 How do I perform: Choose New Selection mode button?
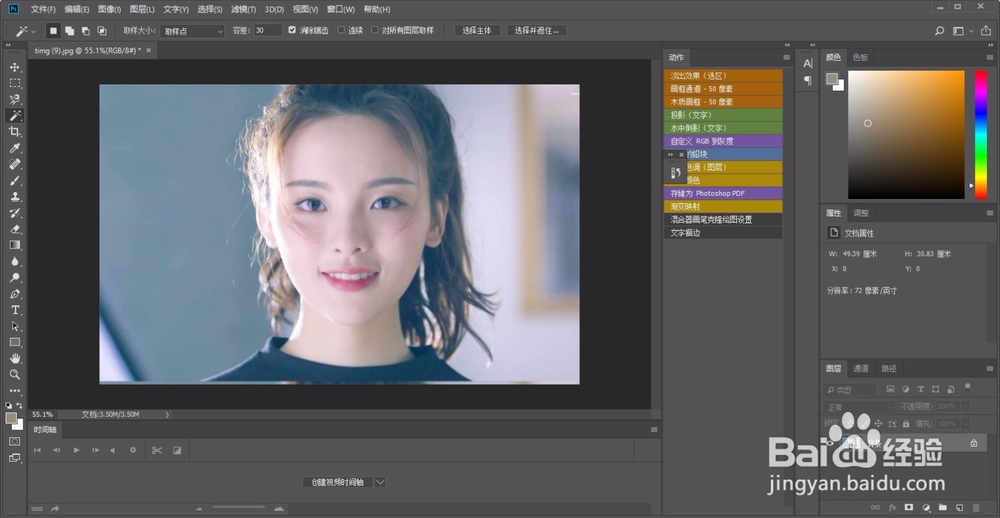(54, 31)
